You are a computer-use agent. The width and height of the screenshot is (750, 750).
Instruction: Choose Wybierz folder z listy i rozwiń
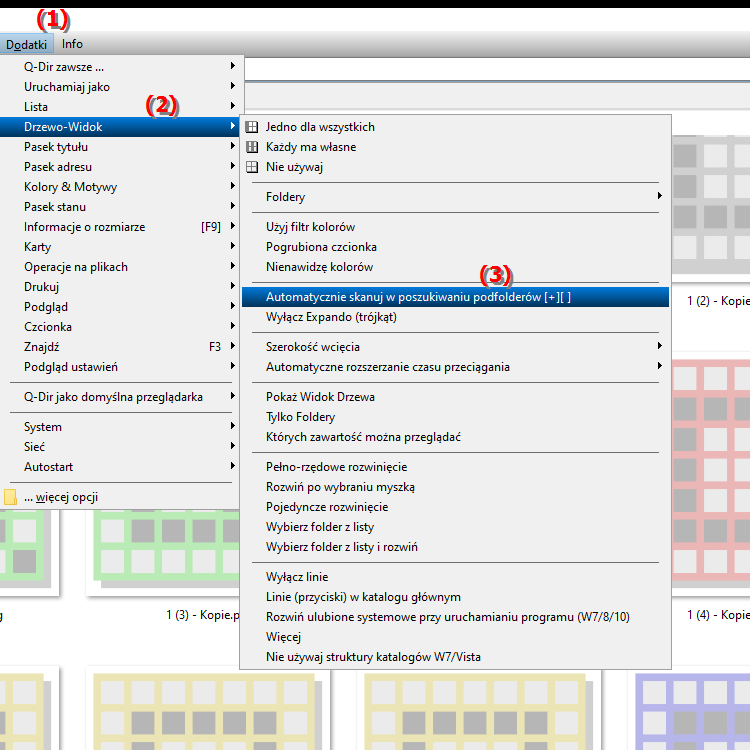[455, 547]
